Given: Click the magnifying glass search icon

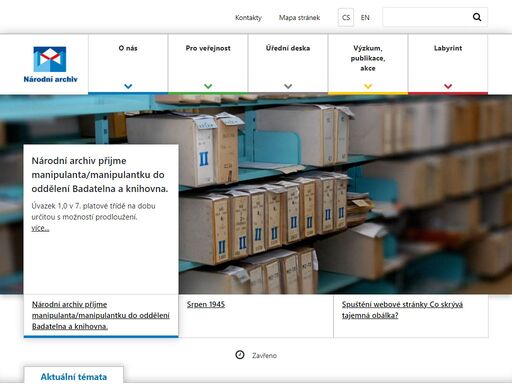Looking at the screenshot, I should 477,17.
